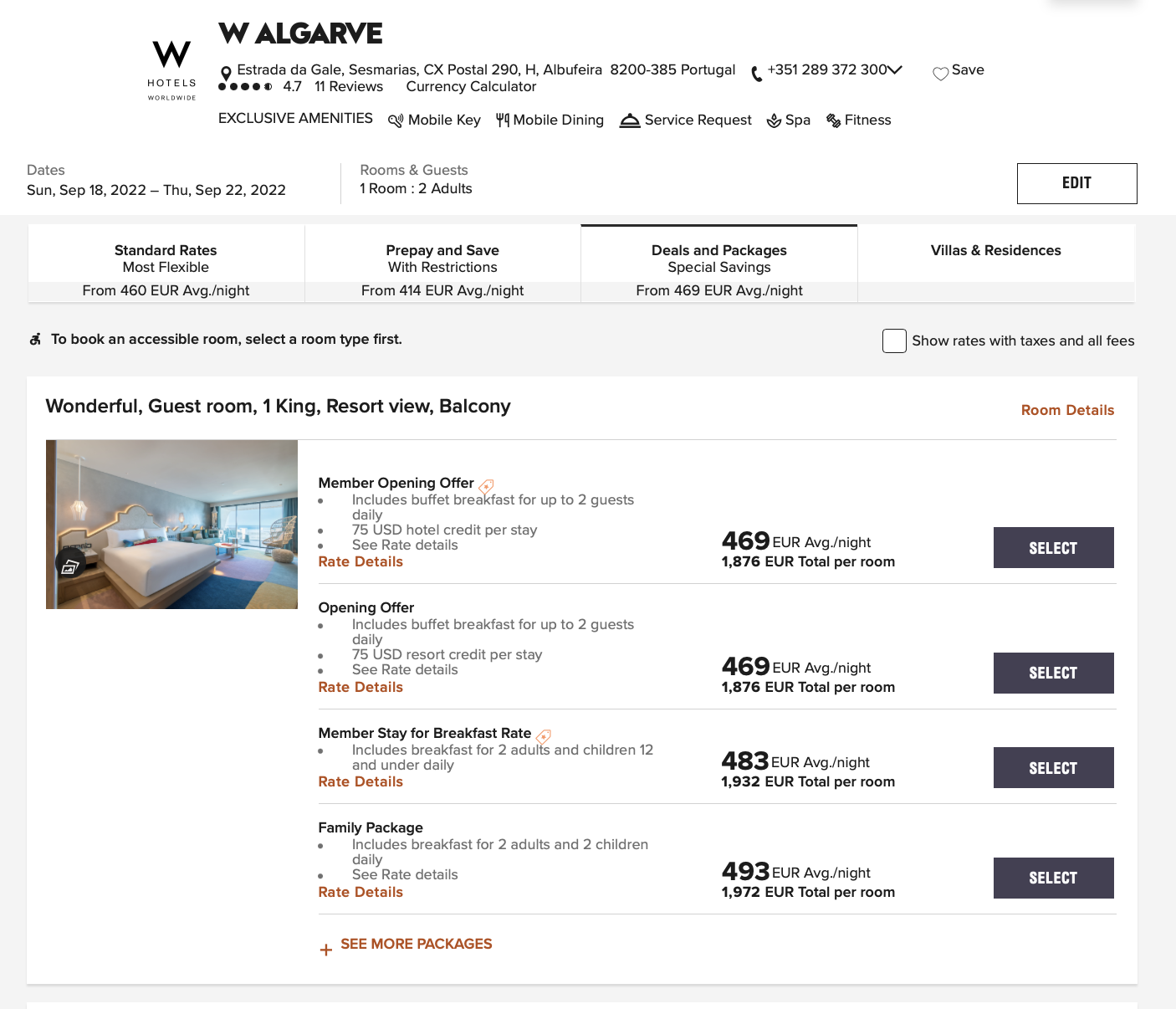Click the Member Stay for Breakfast tag icon

click(543, 736)
